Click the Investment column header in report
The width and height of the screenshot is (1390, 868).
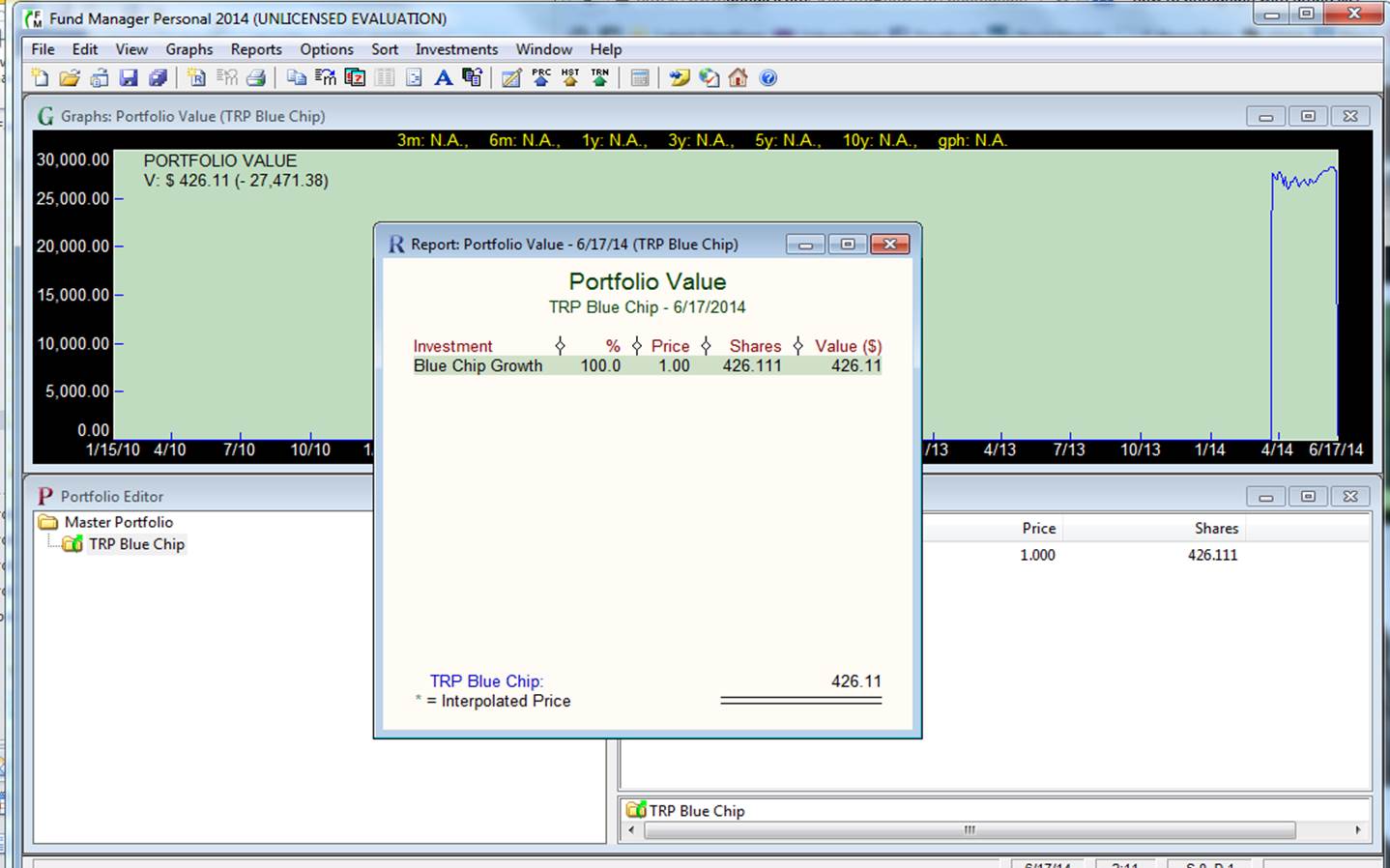[452, 346]
